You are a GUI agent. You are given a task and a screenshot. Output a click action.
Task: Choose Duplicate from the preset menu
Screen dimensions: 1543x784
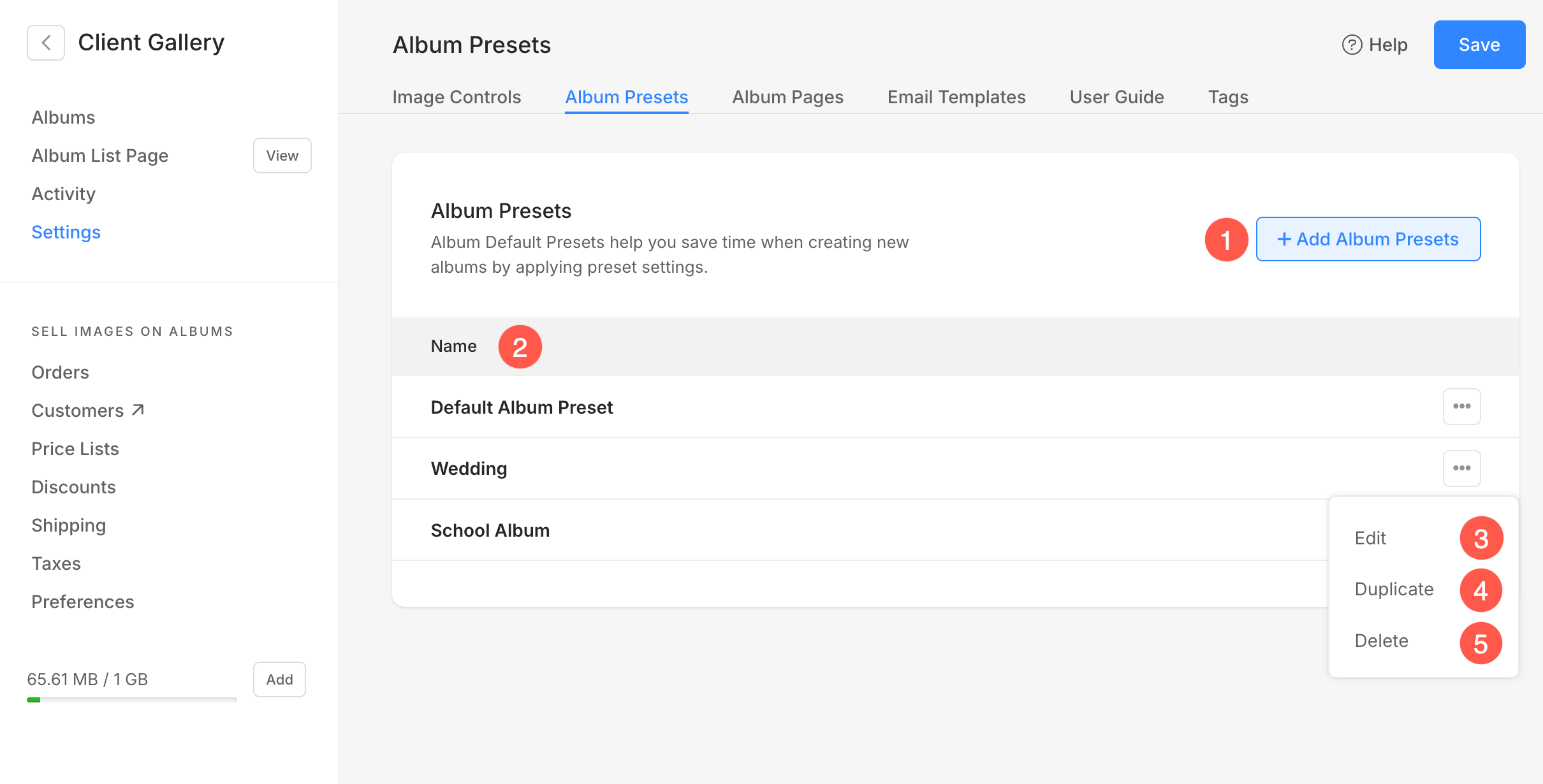click(x=1394, y=589)
